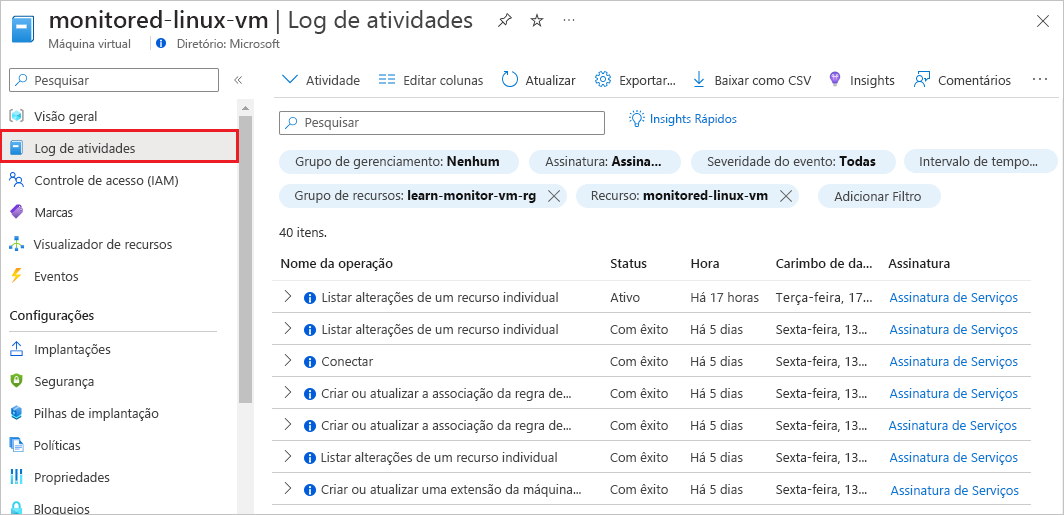The height and width of the screenshot is (515, 1064).
Task: Mark page as favorite with star icon
Action: (x=537, y=21)
